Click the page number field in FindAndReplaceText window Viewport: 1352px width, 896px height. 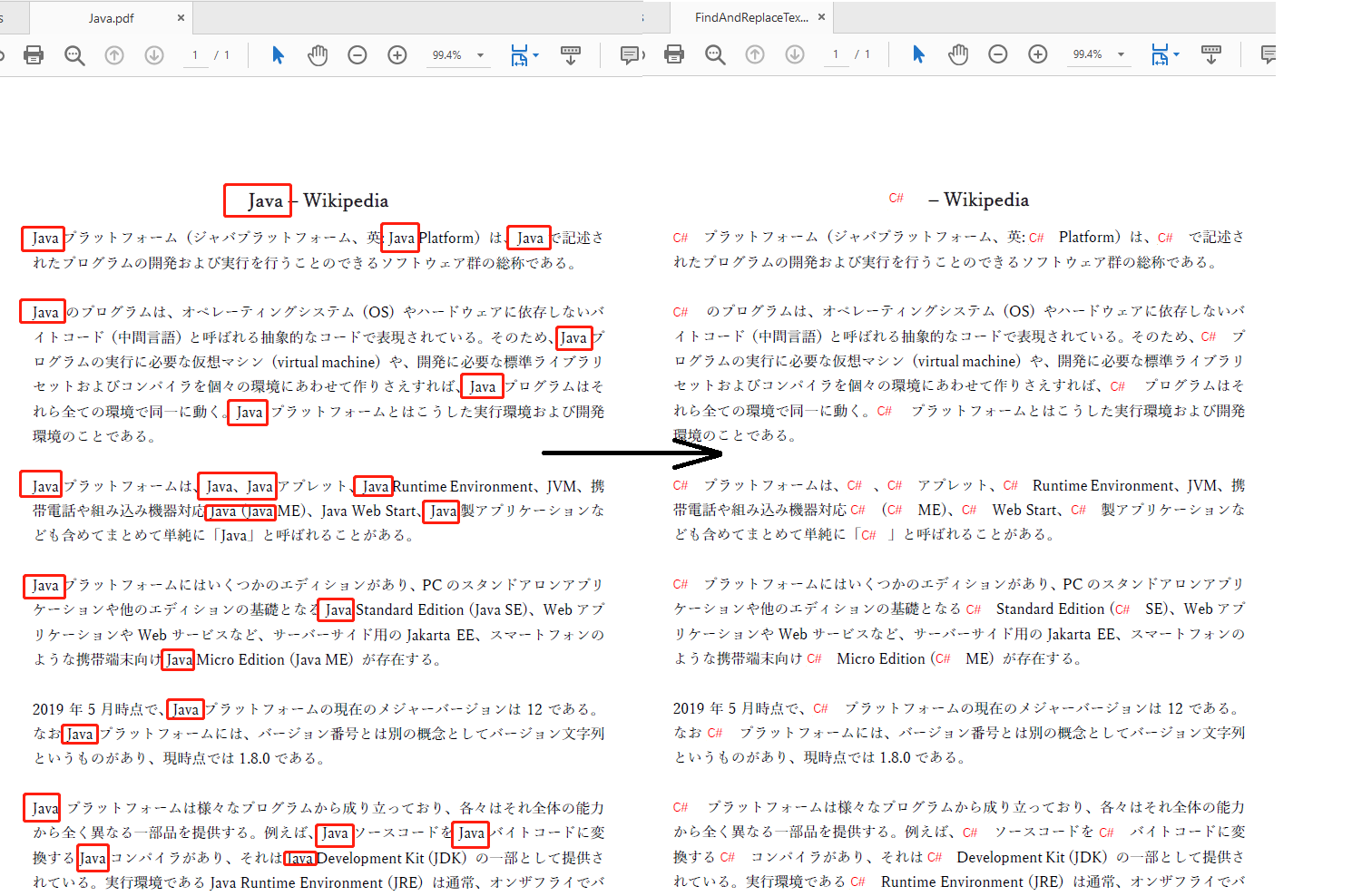click(x=836, y=54)
